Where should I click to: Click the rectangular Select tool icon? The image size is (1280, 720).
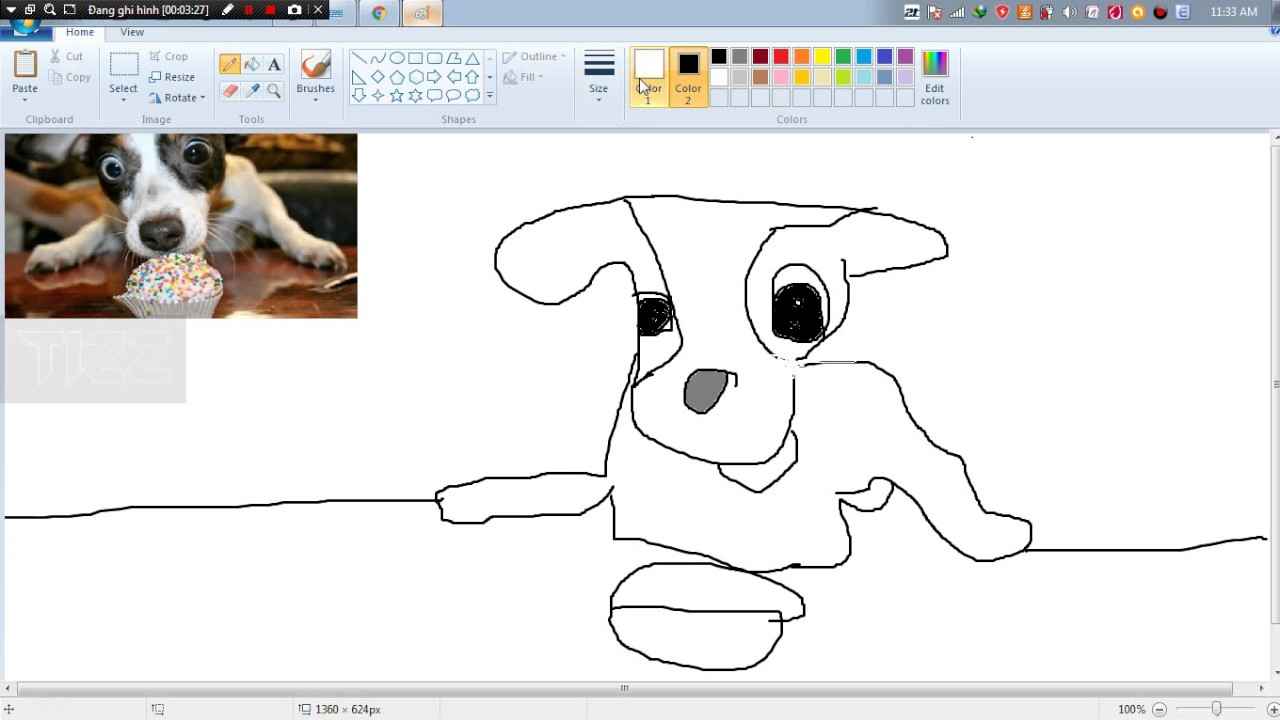(x=124, y=65)
